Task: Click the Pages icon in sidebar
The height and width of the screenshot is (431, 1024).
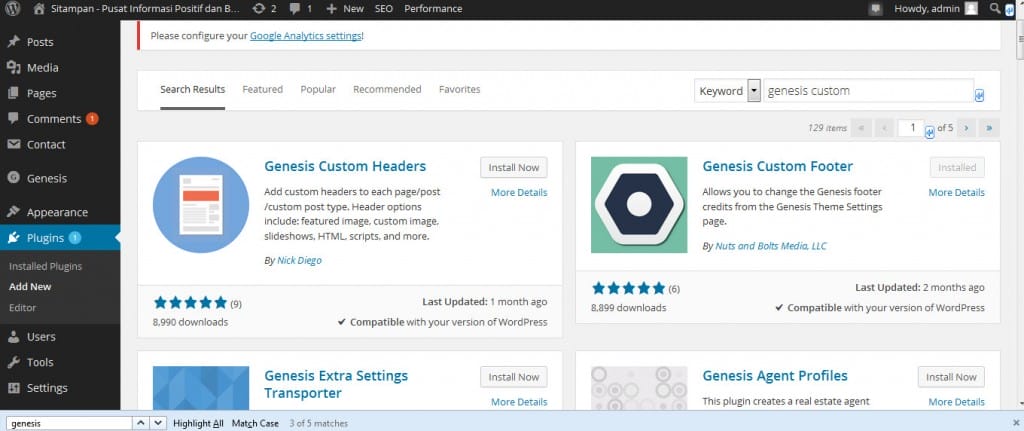Action: [14, 93]
